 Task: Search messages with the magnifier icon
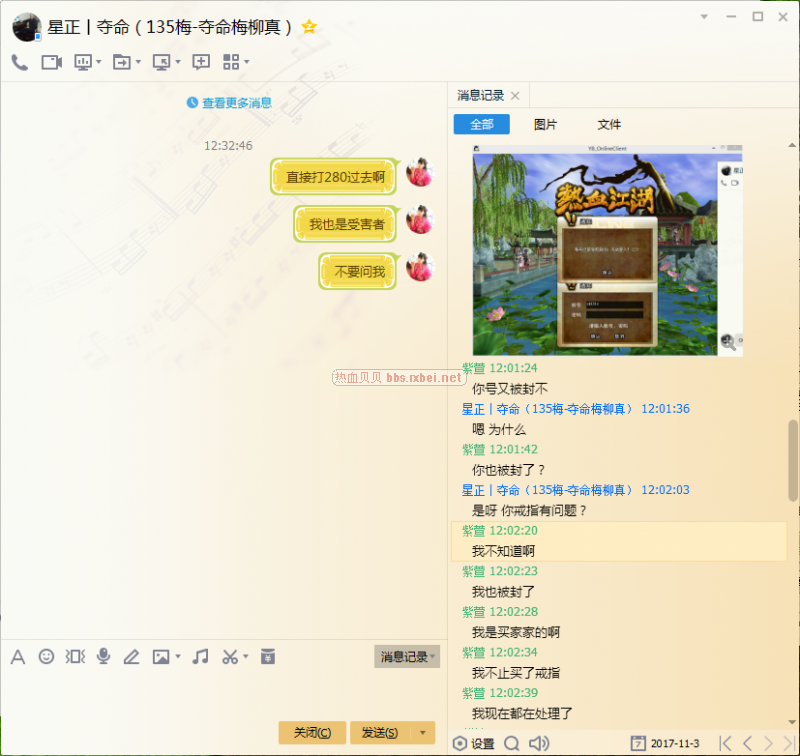pos(512,743)
